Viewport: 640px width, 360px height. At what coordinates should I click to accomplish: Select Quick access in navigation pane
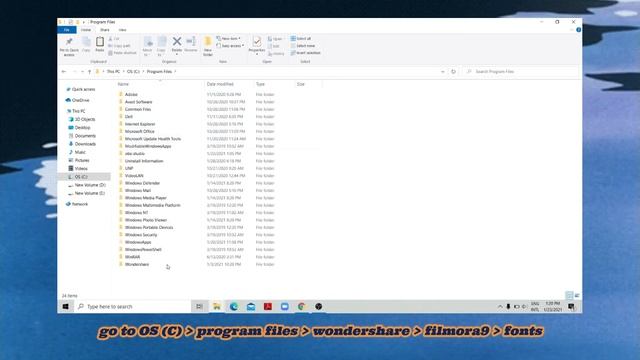(83, 89)
